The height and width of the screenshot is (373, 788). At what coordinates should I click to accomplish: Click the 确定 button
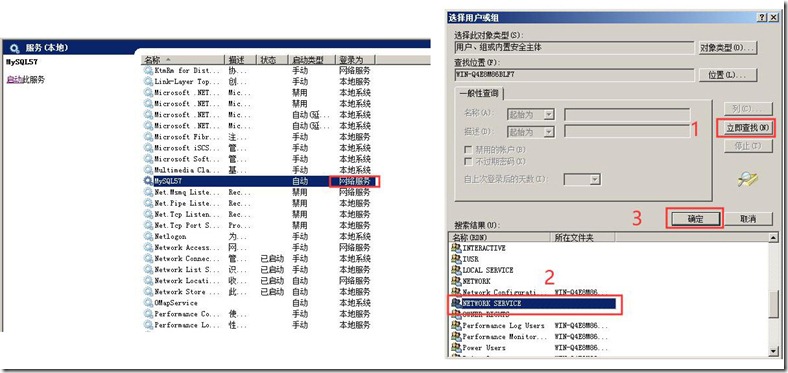695,219
